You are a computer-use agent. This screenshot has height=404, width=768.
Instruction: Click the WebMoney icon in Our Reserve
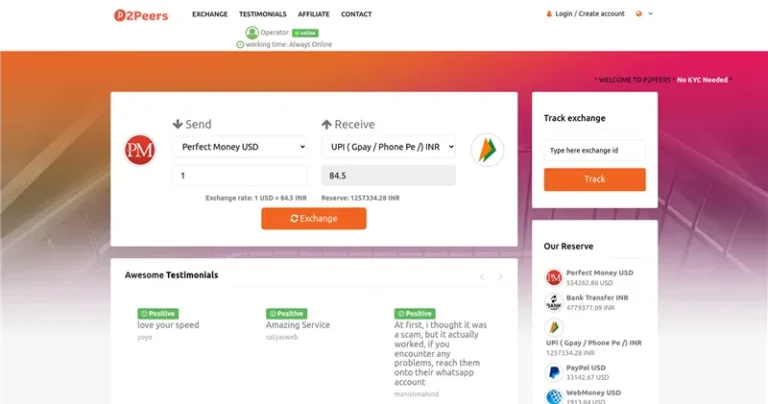553,396
